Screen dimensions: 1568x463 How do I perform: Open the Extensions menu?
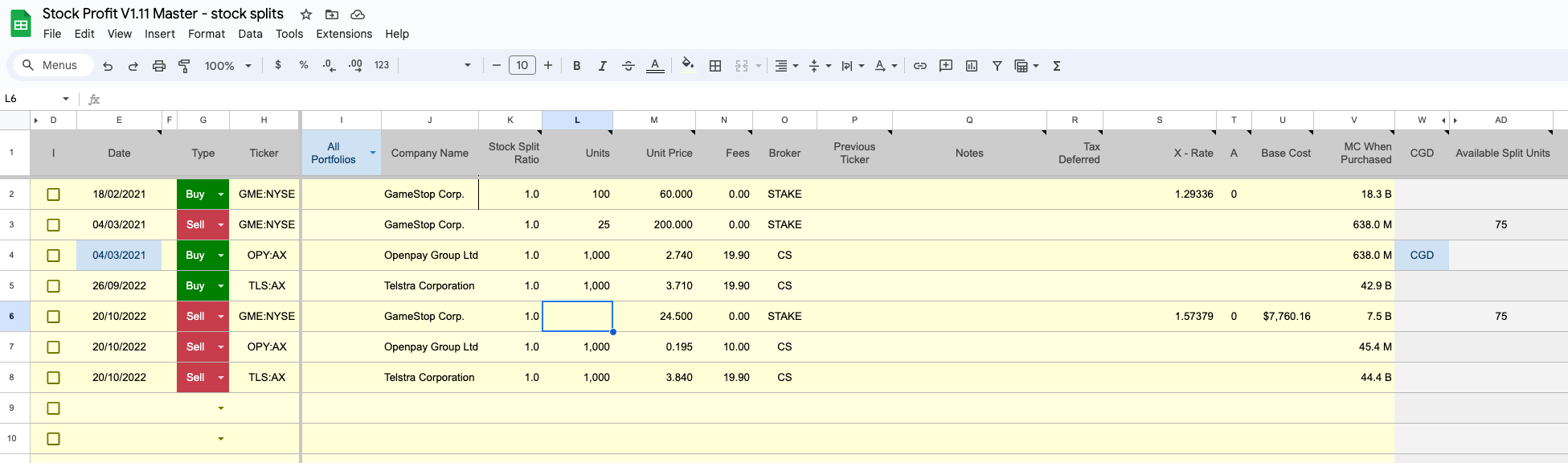(344, 34)
